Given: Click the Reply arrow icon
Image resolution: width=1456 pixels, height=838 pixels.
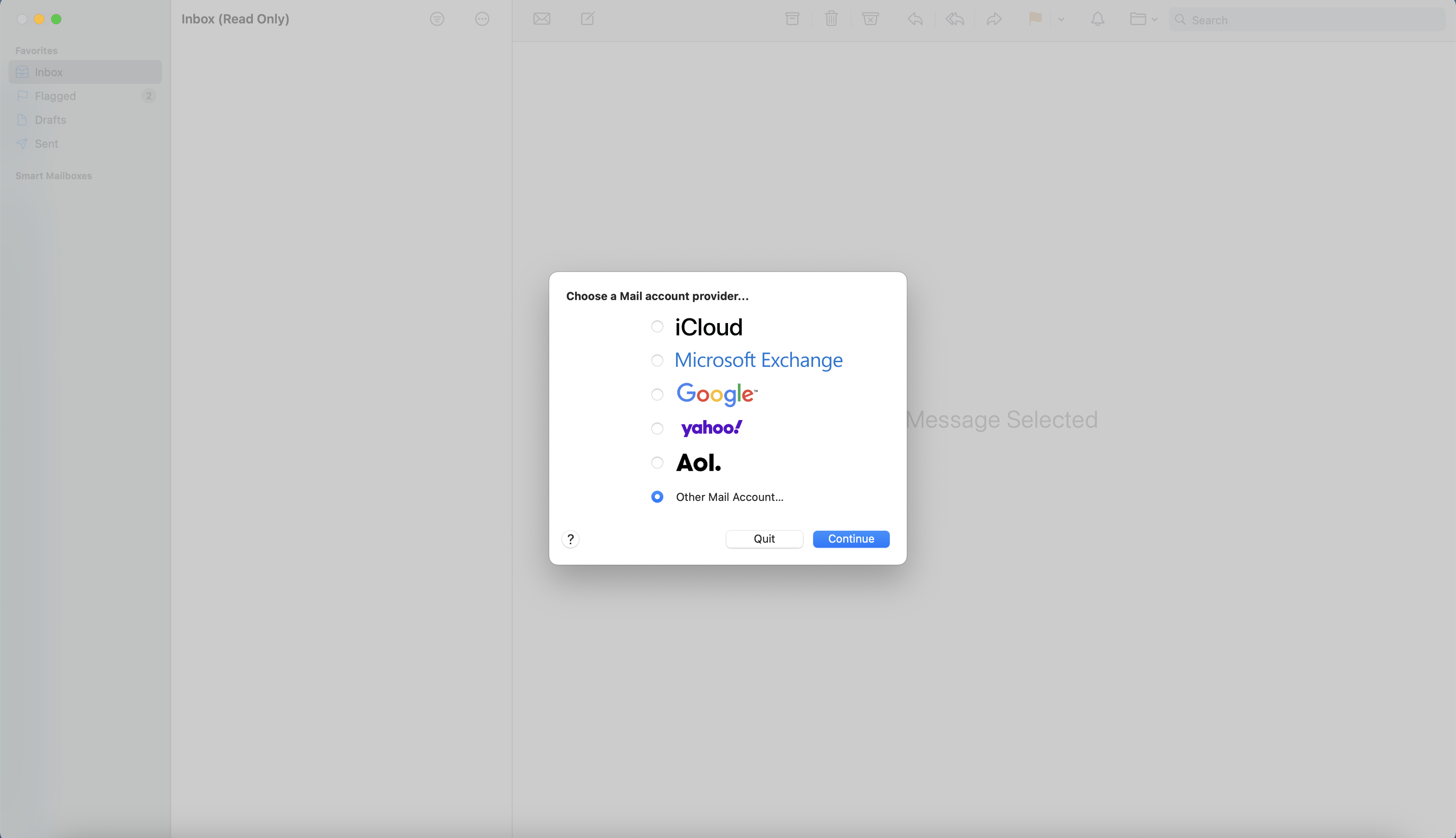Looking at the screenshot, I should point(915,19).
